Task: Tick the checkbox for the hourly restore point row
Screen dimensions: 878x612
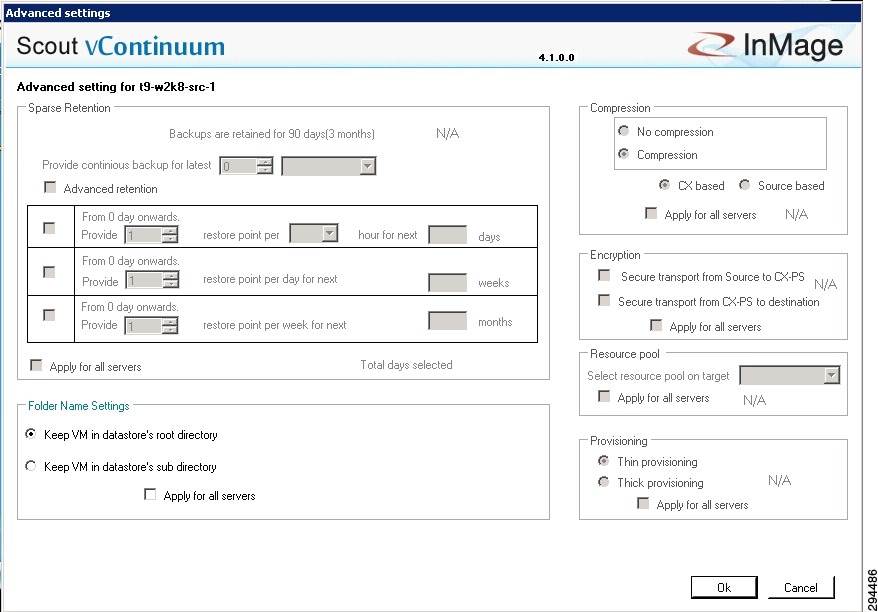Action: (x=49, y=228)
